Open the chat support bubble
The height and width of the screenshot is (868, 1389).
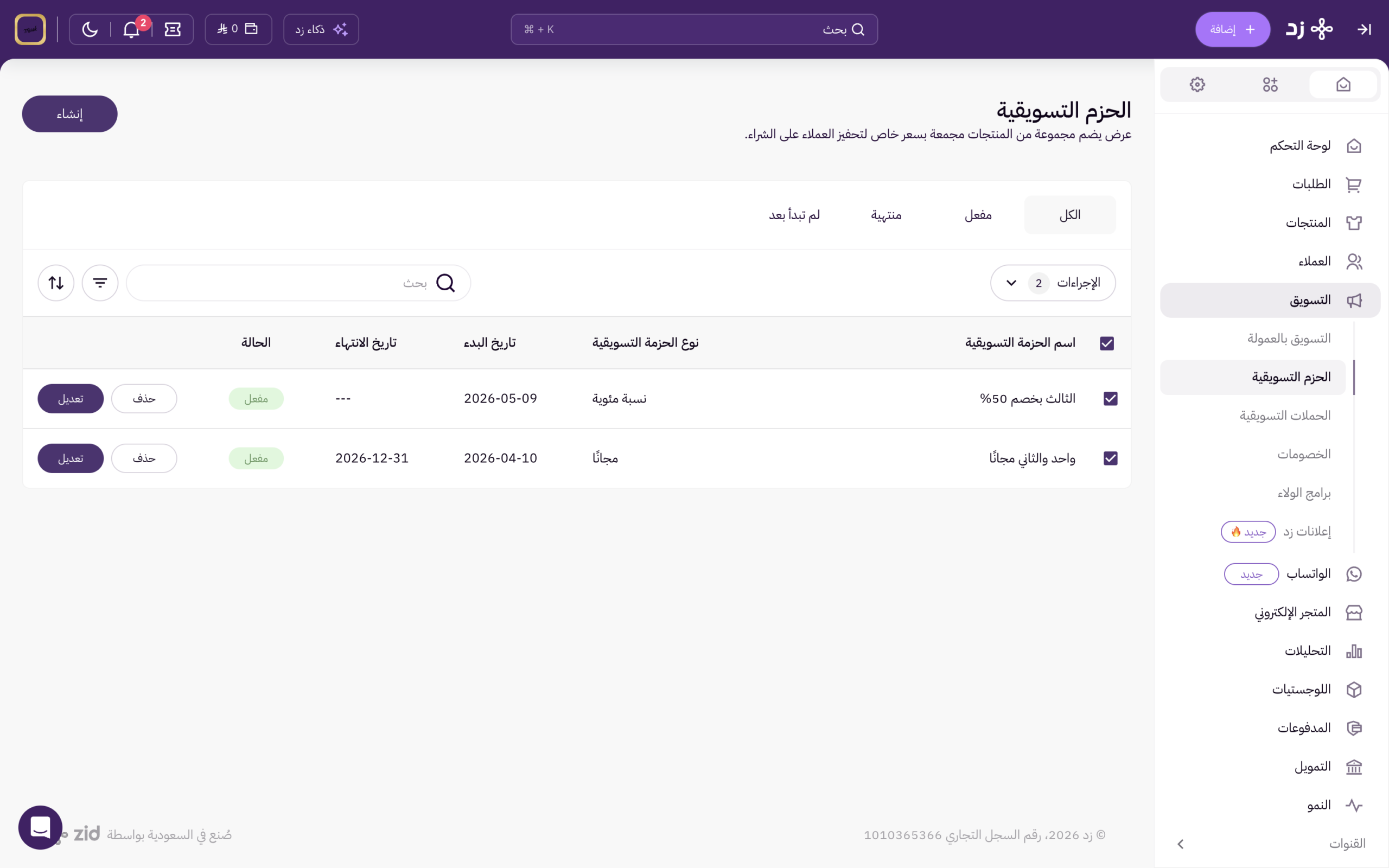(40, 827)
